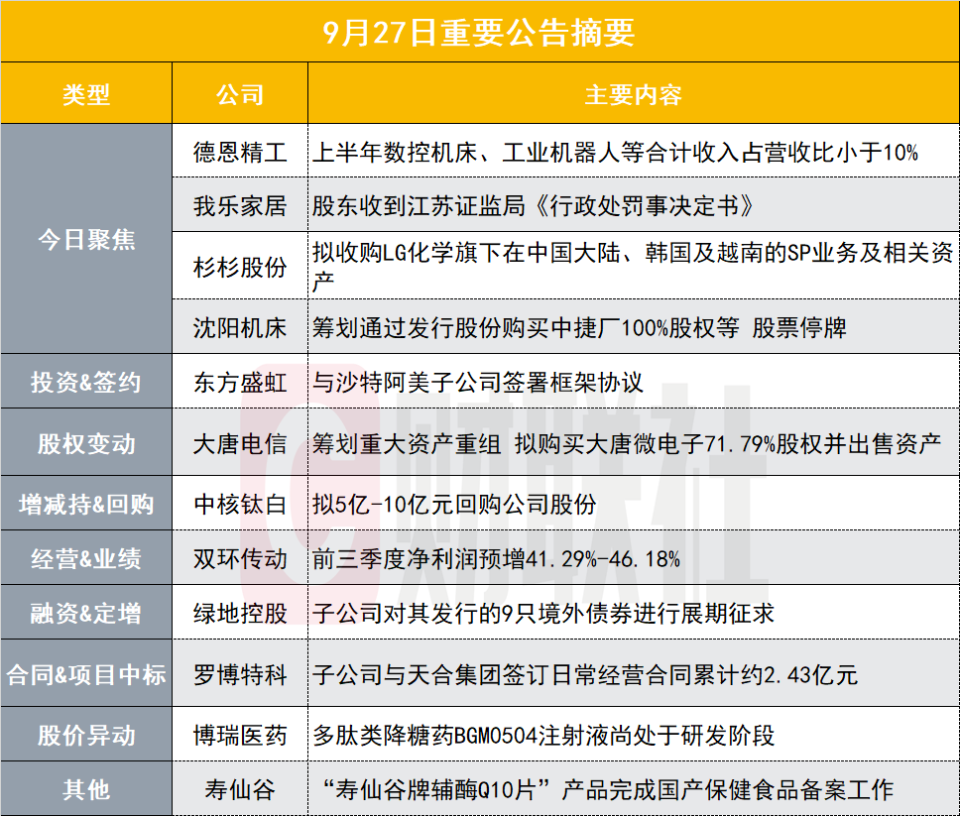Select the 股权变动 category cell
Image resolution: width=960 pixels, height=816 pixels.
[x=86, y=443]
